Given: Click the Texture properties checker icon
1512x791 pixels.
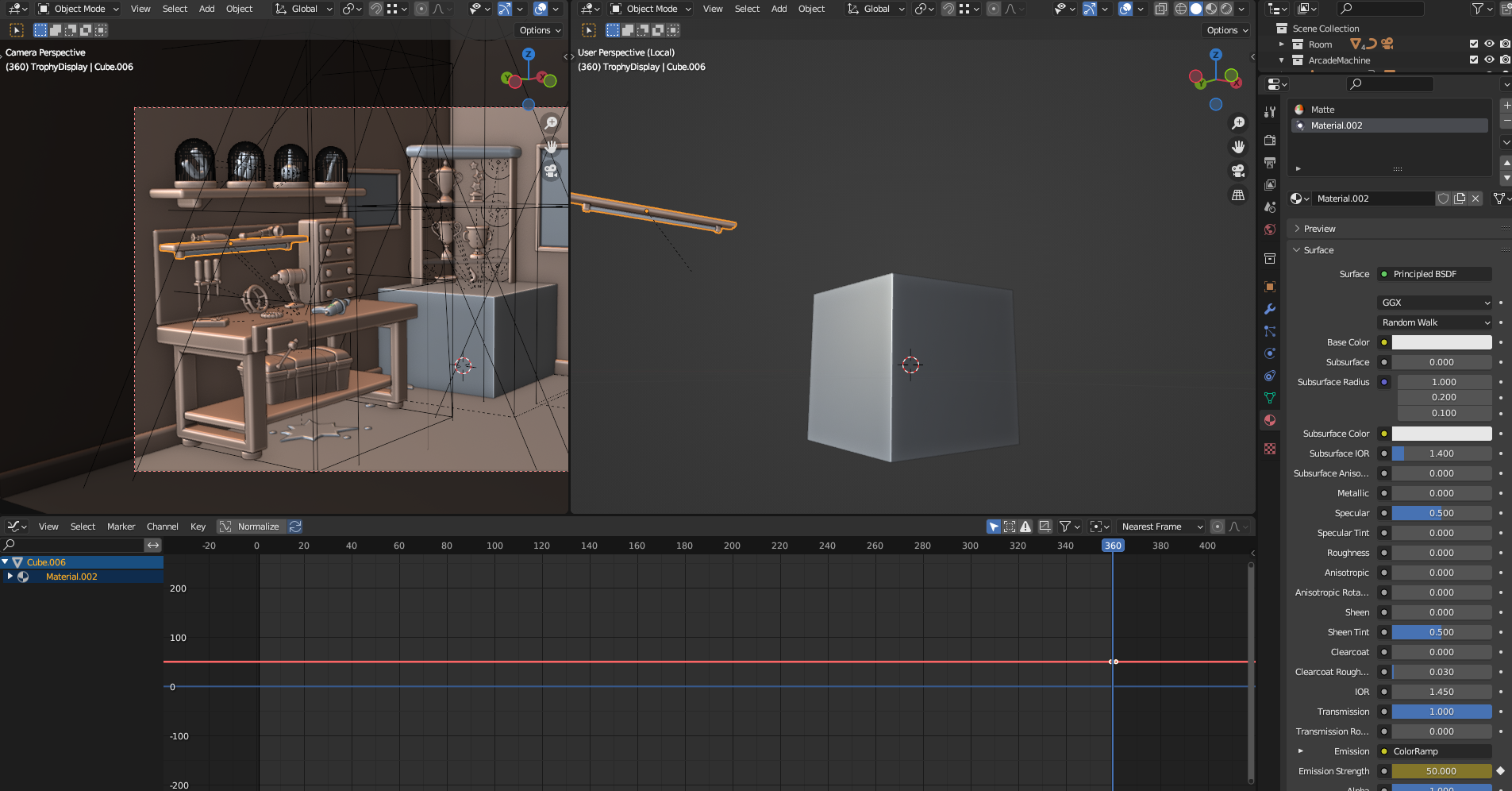Looking at the screenshot, I should coord(1270,449).
